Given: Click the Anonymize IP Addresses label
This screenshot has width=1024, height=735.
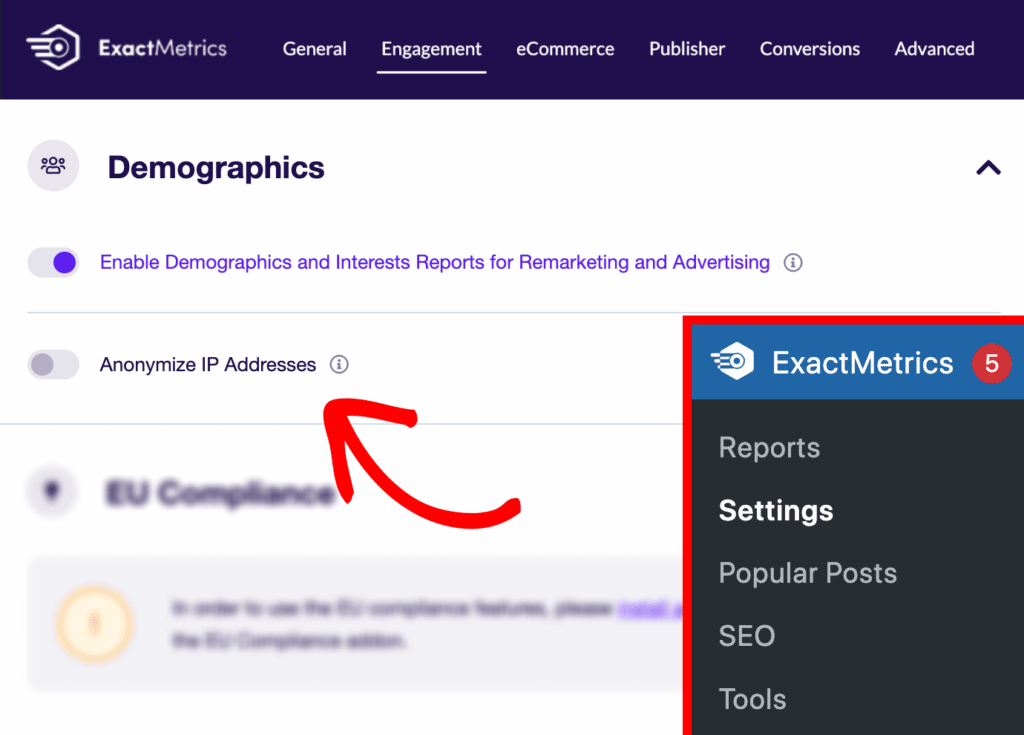Looking at the screenshot, I should pyautogui.click(x=208, y=365).
